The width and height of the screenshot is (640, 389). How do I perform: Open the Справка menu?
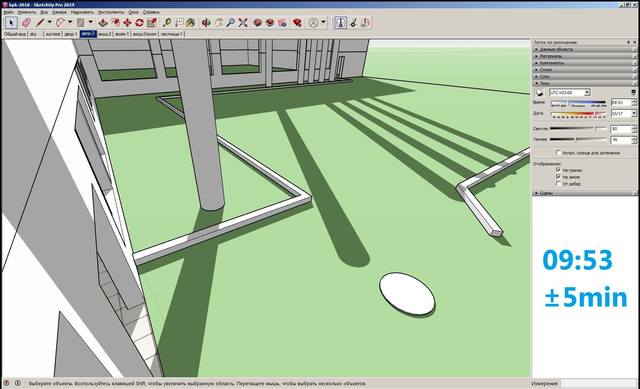pos(151,12)
